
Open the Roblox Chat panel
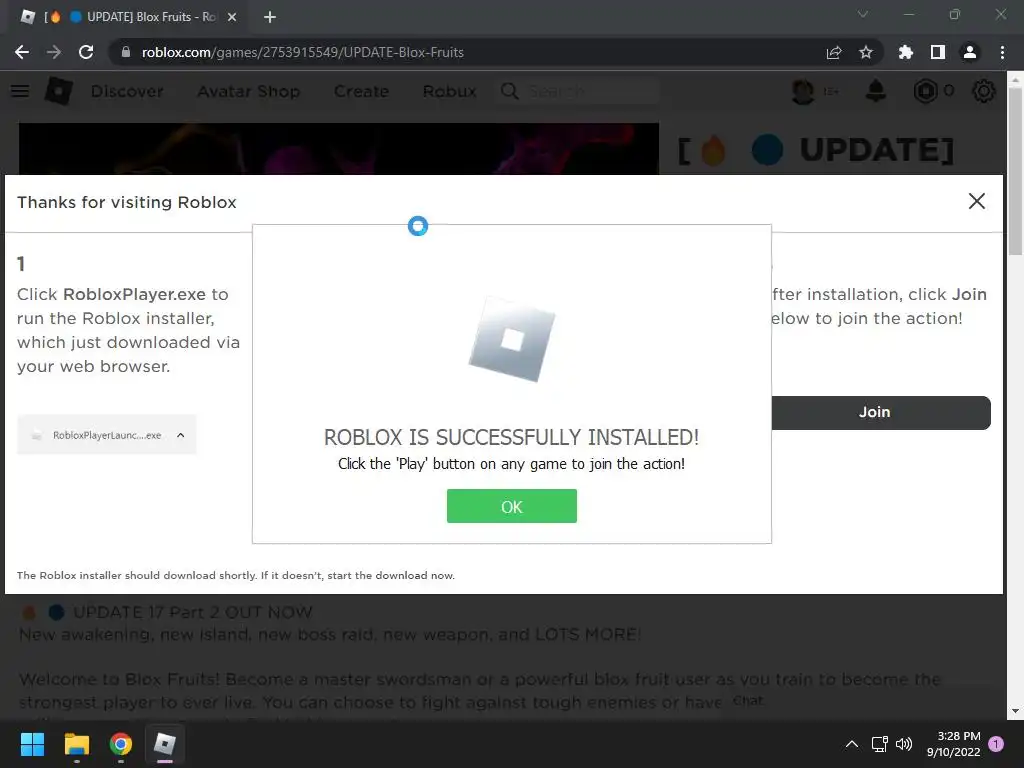(748, 700)
